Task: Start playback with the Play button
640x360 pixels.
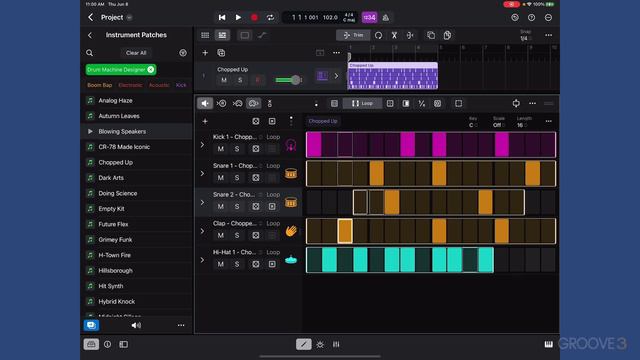Action: click(238, 18)
